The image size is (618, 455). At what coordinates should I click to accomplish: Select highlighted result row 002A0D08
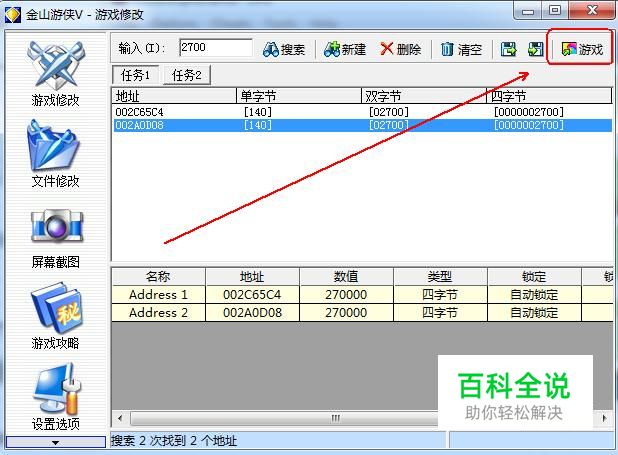click(x=362, y=125)
